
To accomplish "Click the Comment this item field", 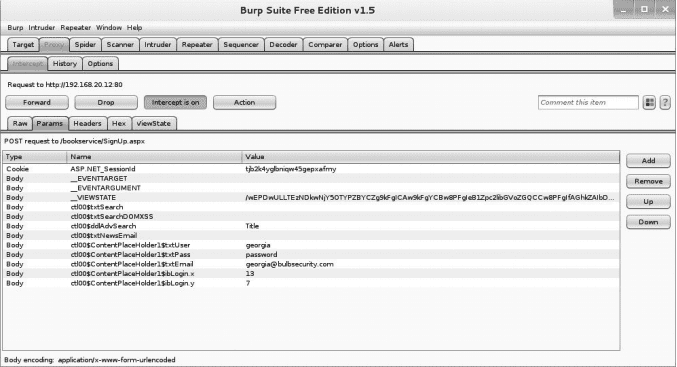I will coord(588,102).
